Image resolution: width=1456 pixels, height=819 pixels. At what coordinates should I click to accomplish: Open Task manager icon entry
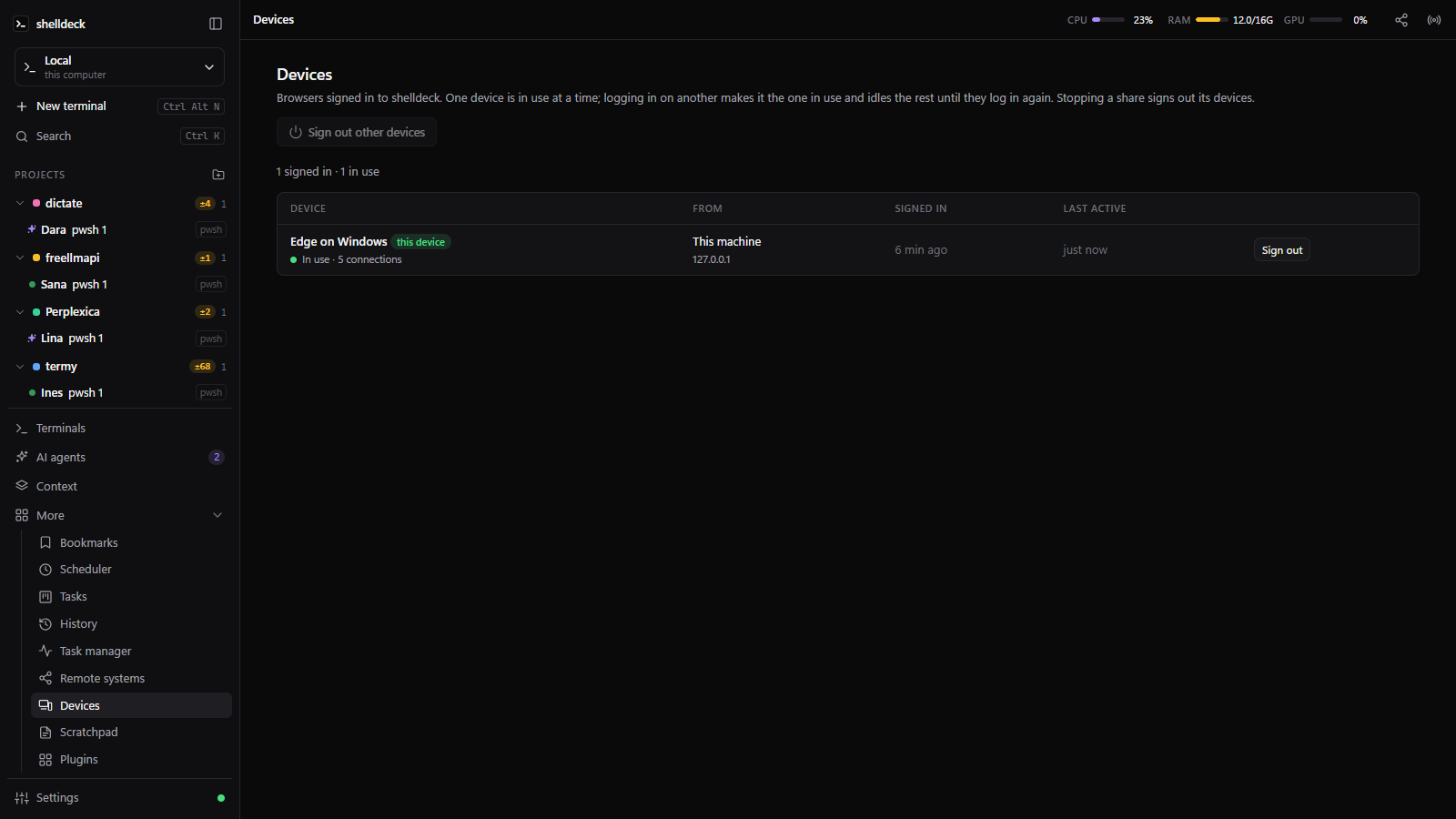45,652
